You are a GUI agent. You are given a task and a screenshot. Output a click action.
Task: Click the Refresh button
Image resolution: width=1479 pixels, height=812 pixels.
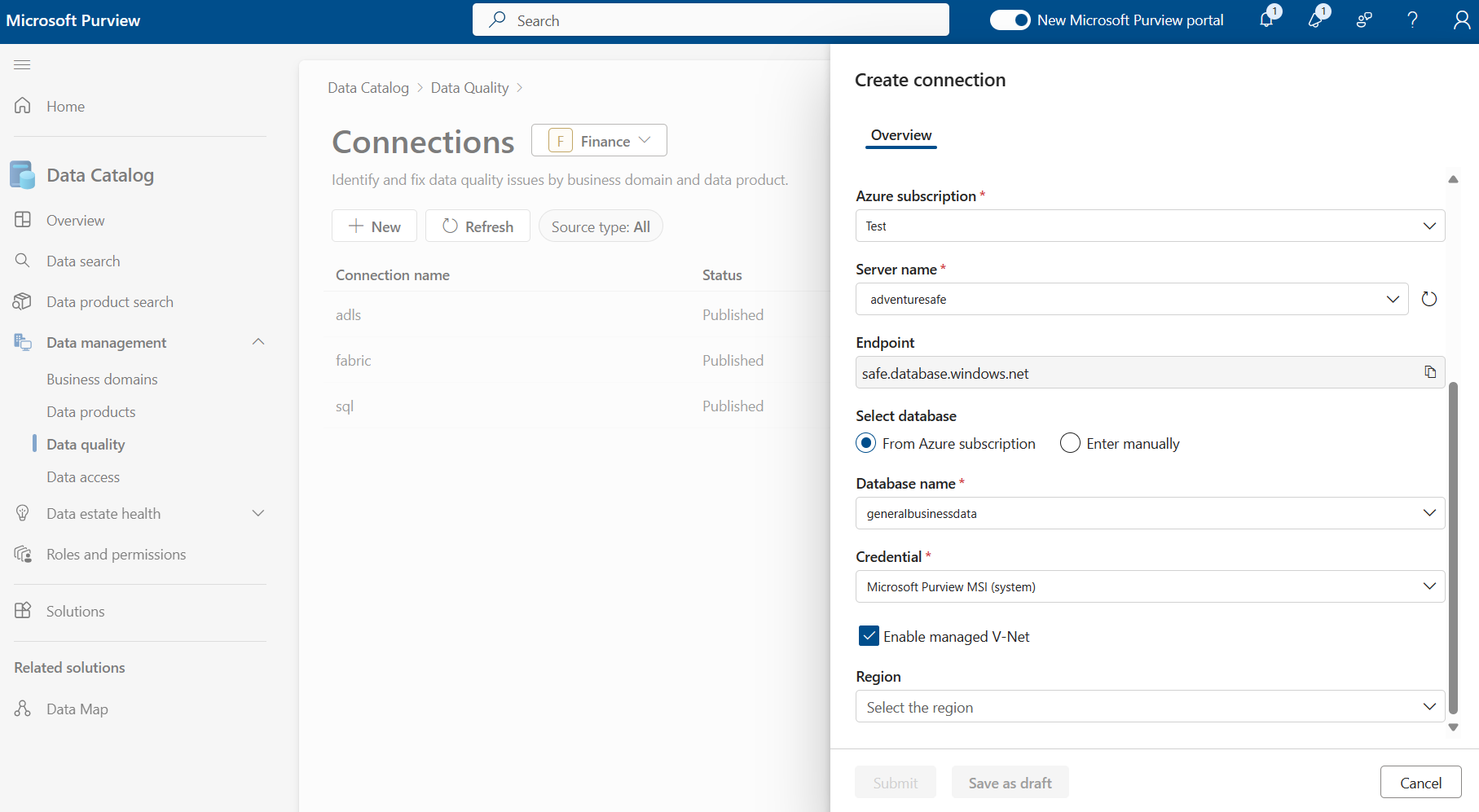(x=478, y=226)
